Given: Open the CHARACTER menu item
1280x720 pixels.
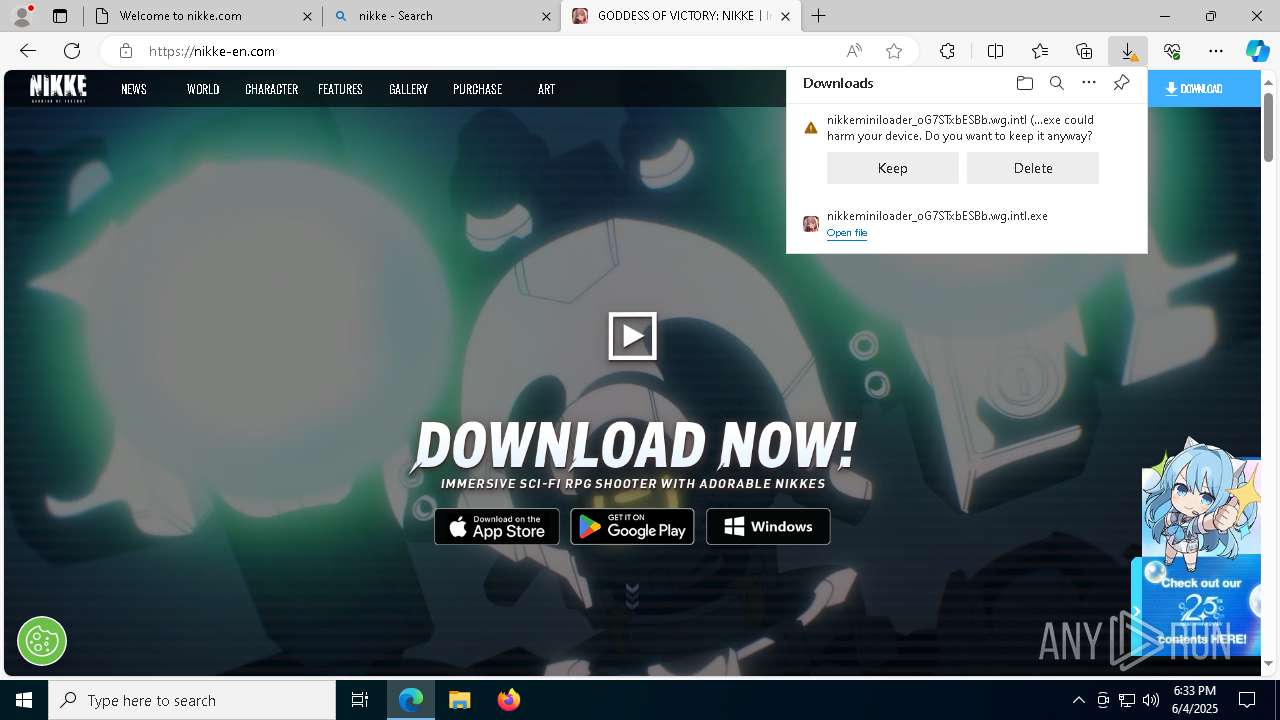Looking at the screenshot, I should [272, 89].
